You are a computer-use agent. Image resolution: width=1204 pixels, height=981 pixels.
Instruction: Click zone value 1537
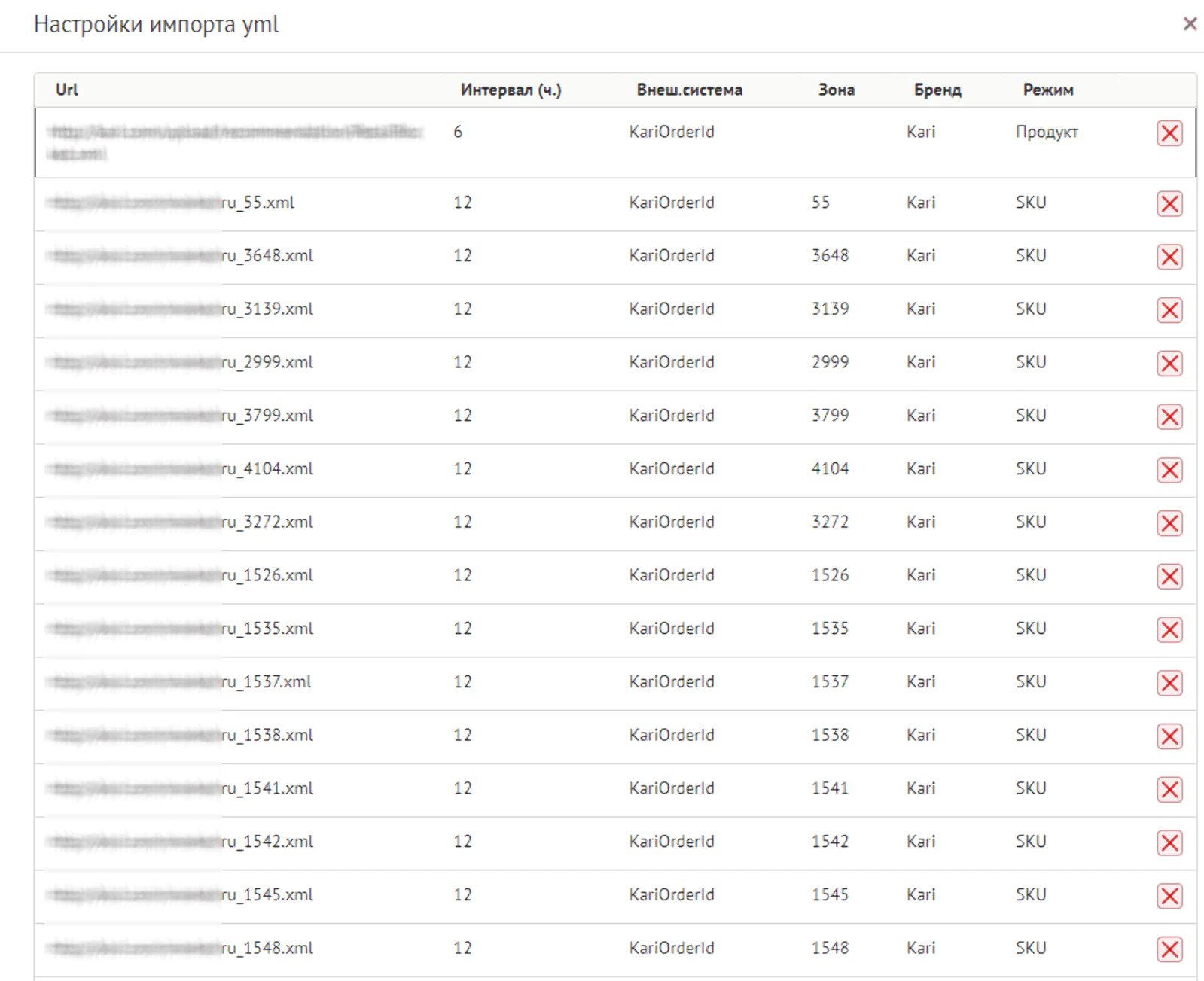coord(830,682)
